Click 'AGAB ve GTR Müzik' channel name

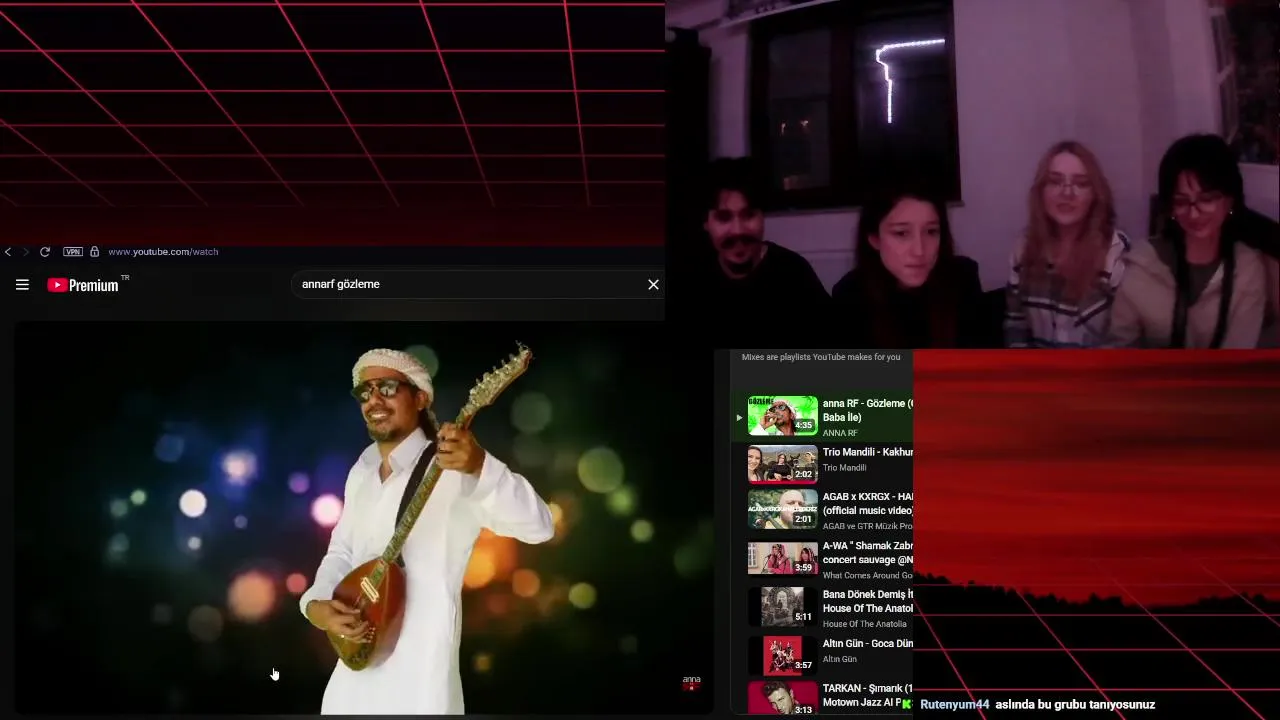click(x=867, y=526)
